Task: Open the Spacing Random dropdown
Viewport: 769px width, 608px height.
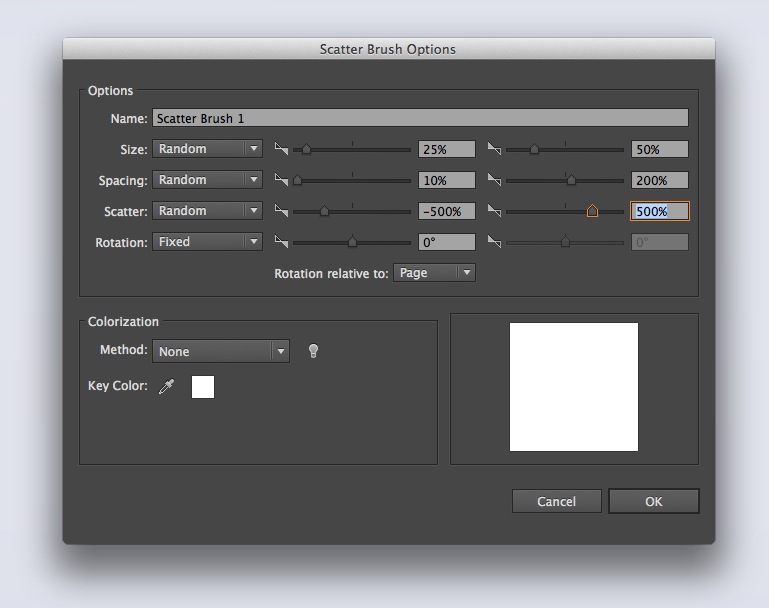Action: click(207, 180)
